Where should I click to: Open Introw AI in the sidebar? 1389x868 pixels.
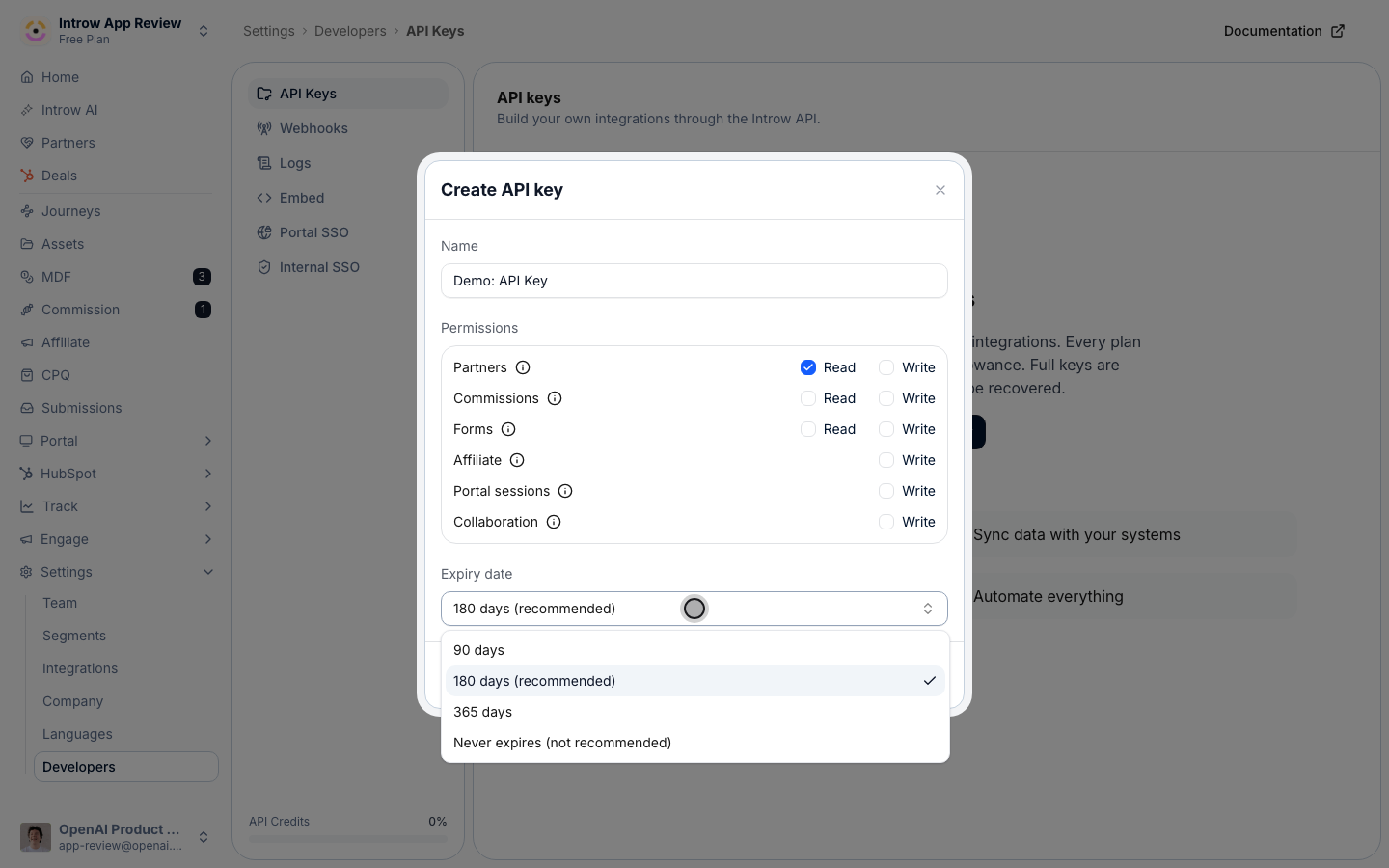pos(116,110)
